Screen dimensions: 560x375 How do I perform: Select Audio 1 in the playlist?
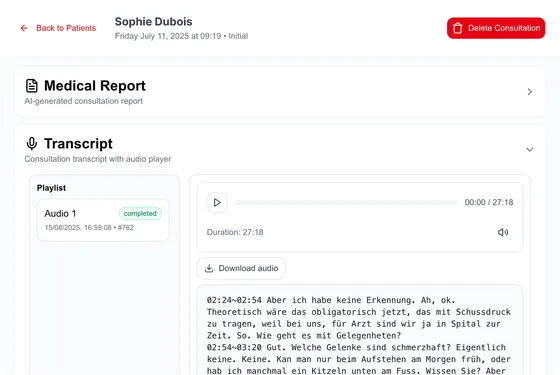tap(103, 220)
